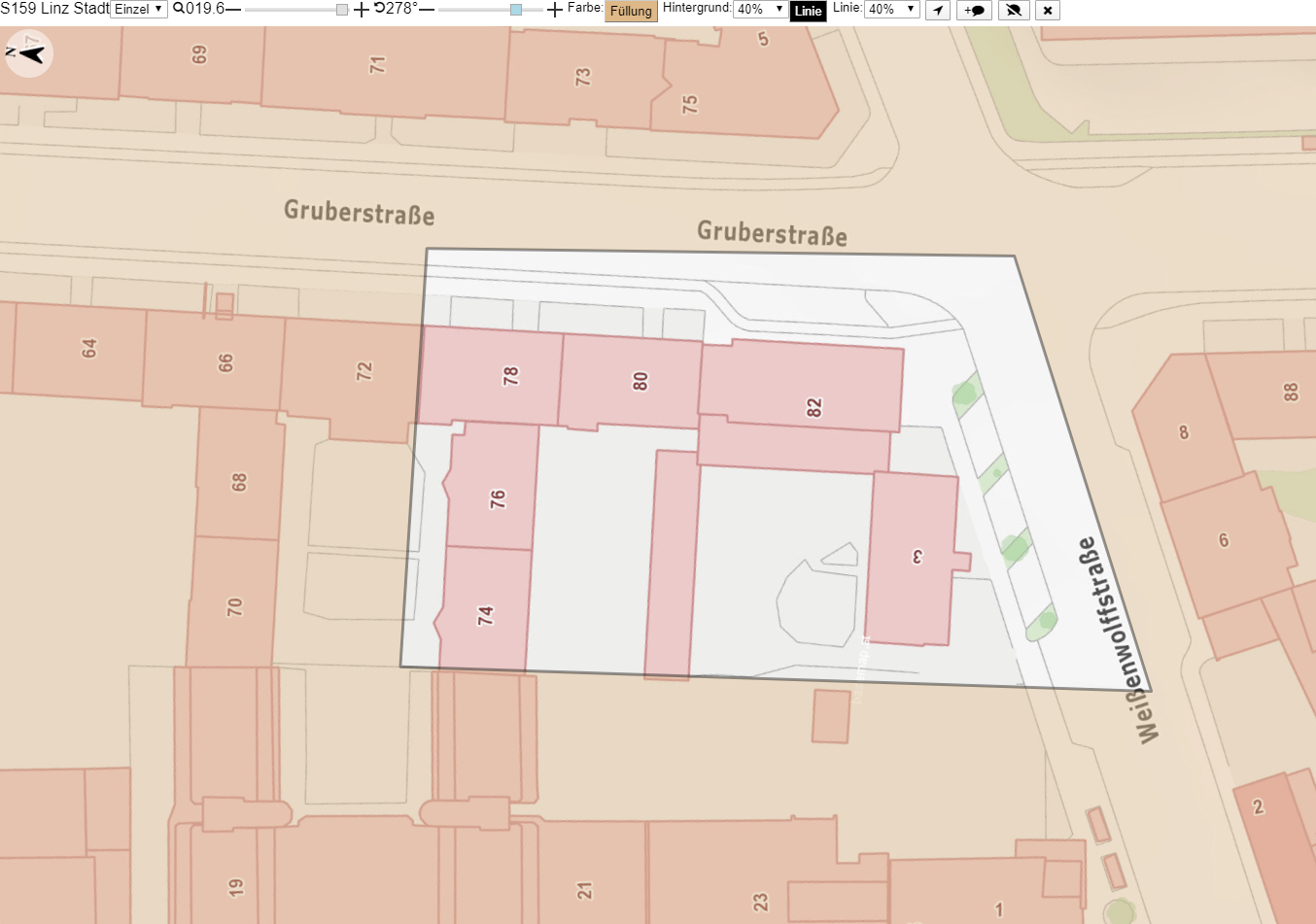Increase rotation with the plus icon
This screenshot has width=1316, height=924.
click(555, 10)
